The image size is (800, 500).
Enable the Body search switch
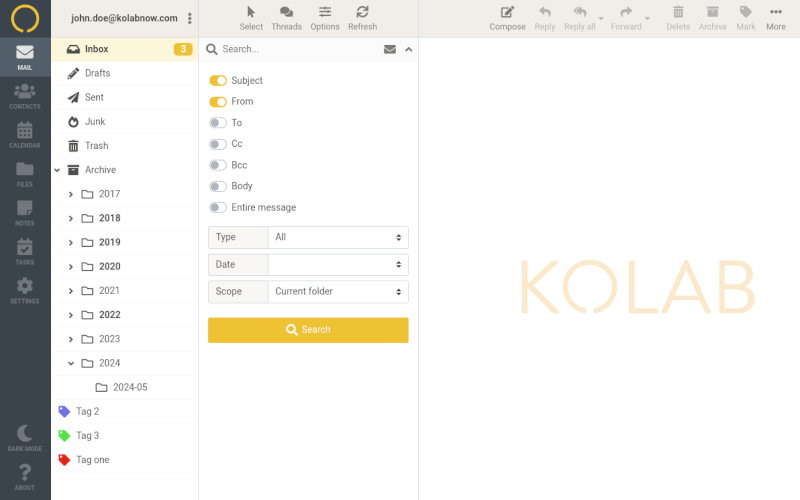coord(218,186)
